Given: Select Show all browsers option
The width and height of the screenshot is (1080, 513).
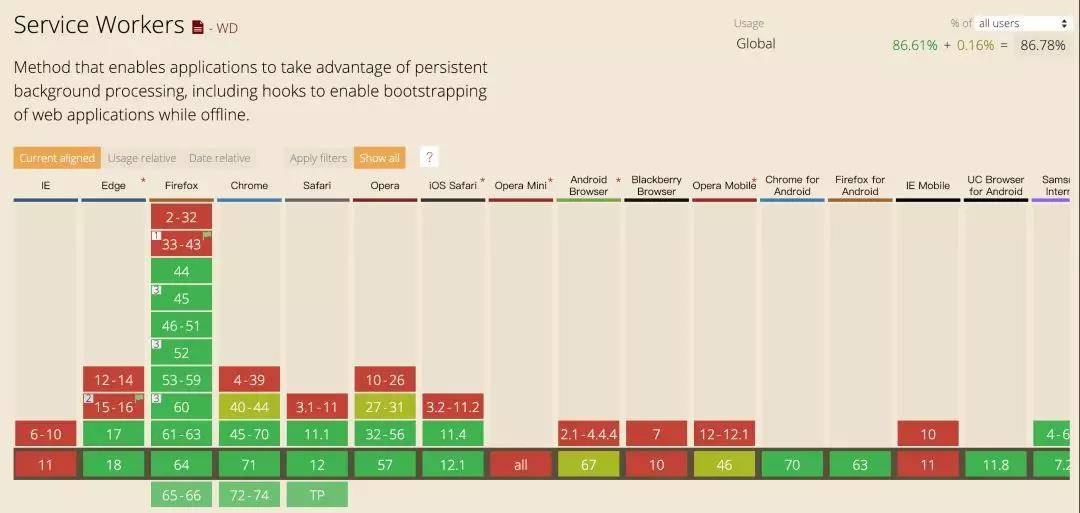Looking at the screenshot, I should click(380, 158).
